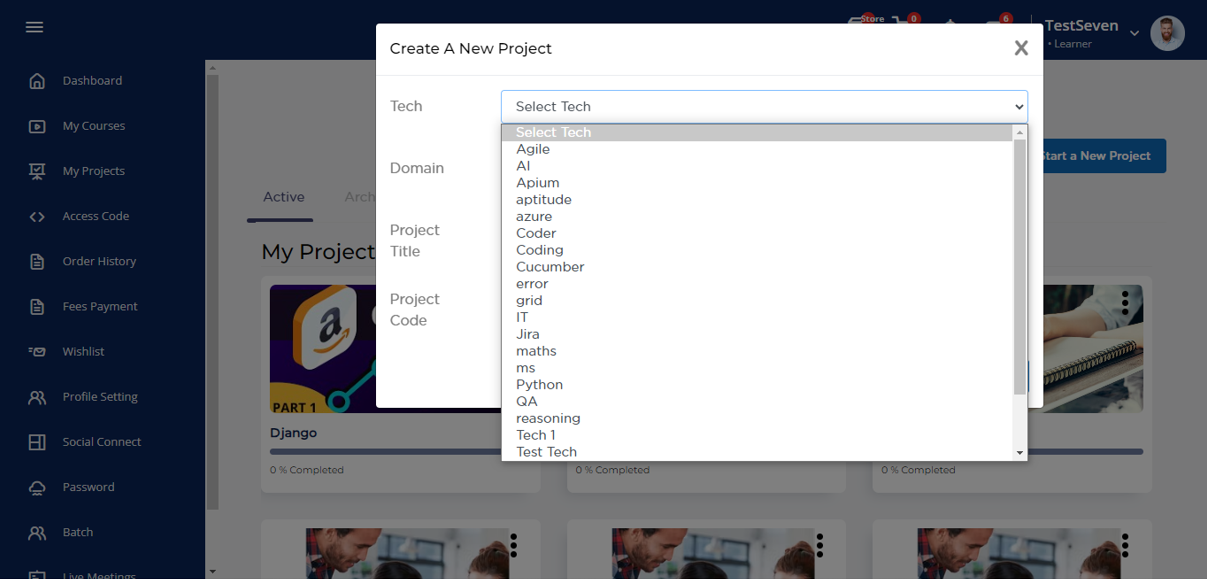Click the Dashboard home icon

[x=37, y=81]
